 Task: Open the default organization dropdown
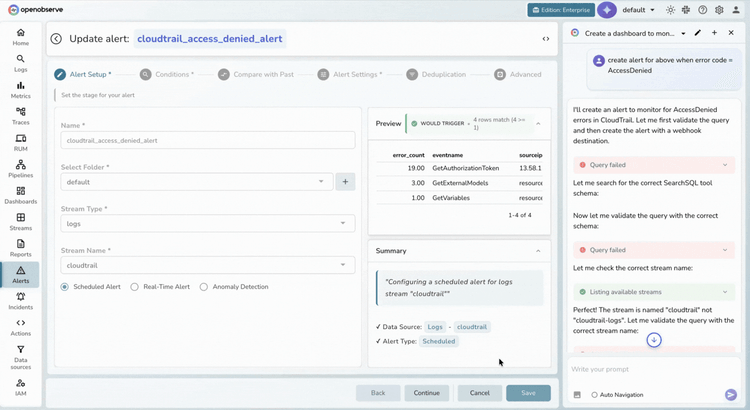pos(639,10)
